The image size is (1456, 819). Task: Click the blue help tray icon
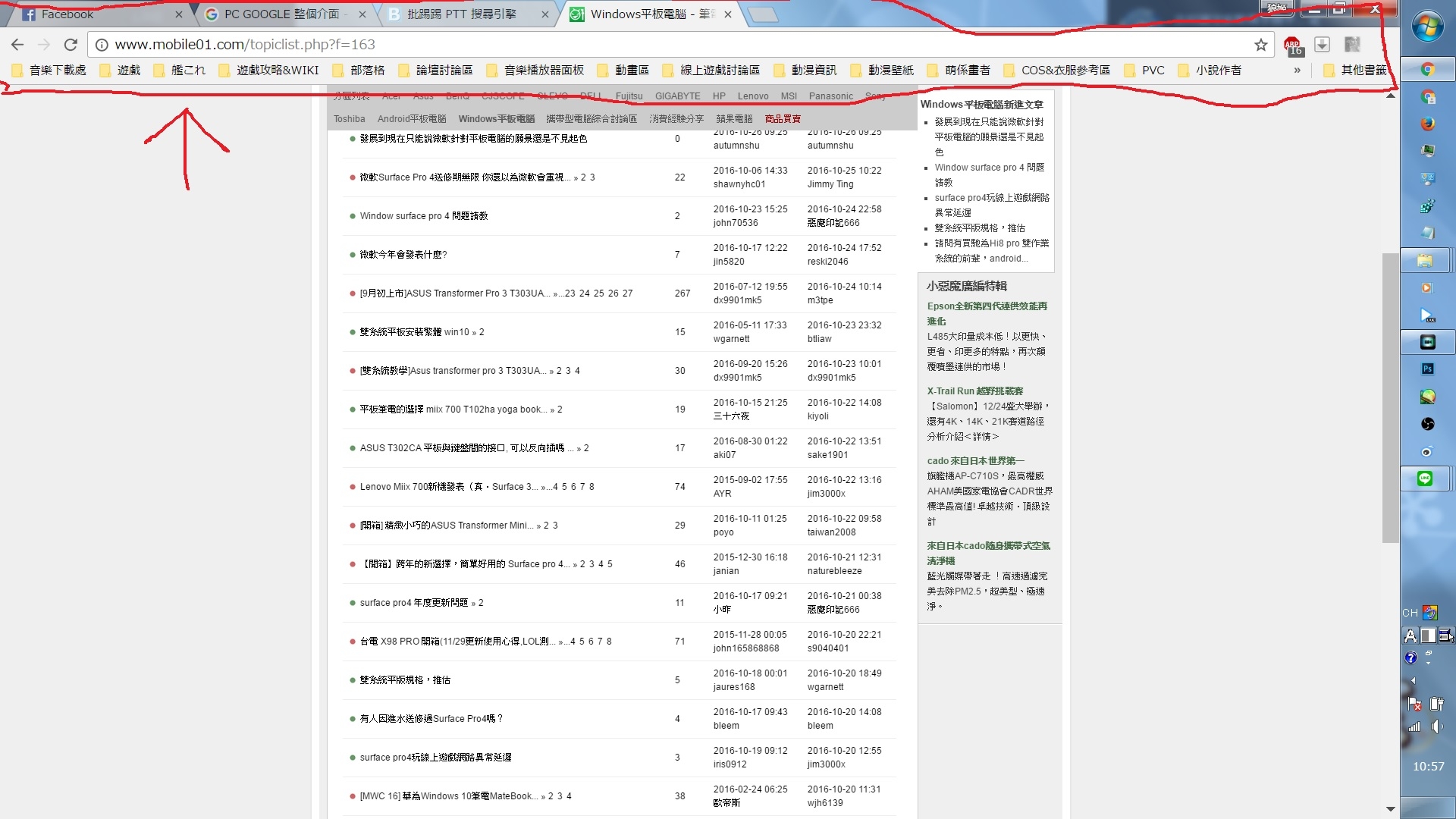click(1410, 657)
